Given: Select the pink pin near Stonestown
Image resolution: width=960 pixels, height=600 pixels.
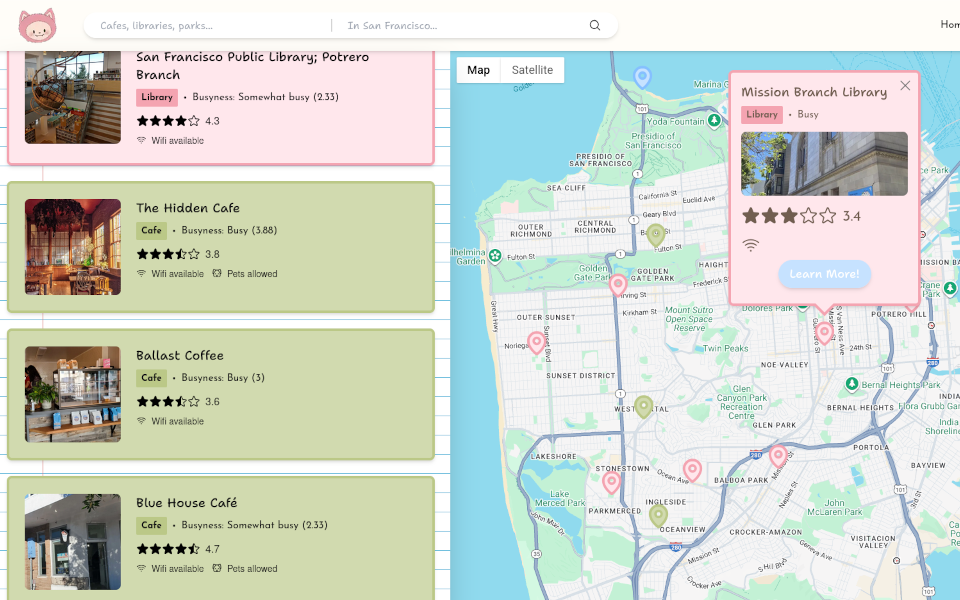Looking at the screenshot, I should coord(612,481).
